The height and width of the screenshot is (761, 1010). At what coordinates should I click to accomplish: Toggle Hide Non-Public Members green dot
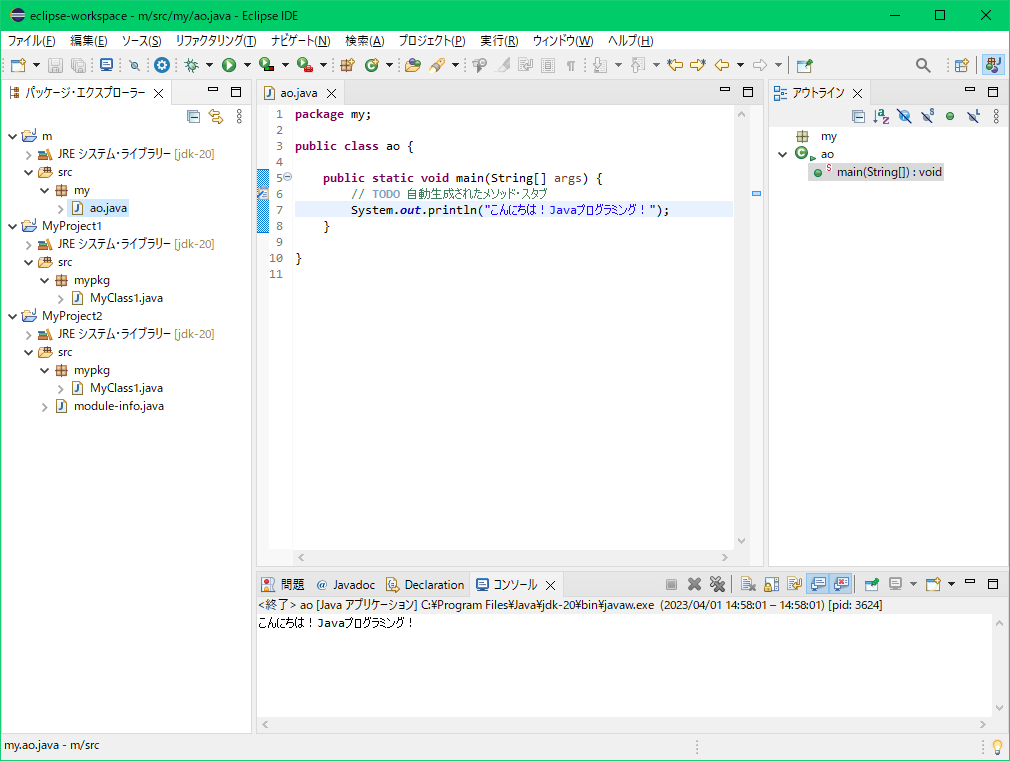pyautogui.click(x=950, y=117)
